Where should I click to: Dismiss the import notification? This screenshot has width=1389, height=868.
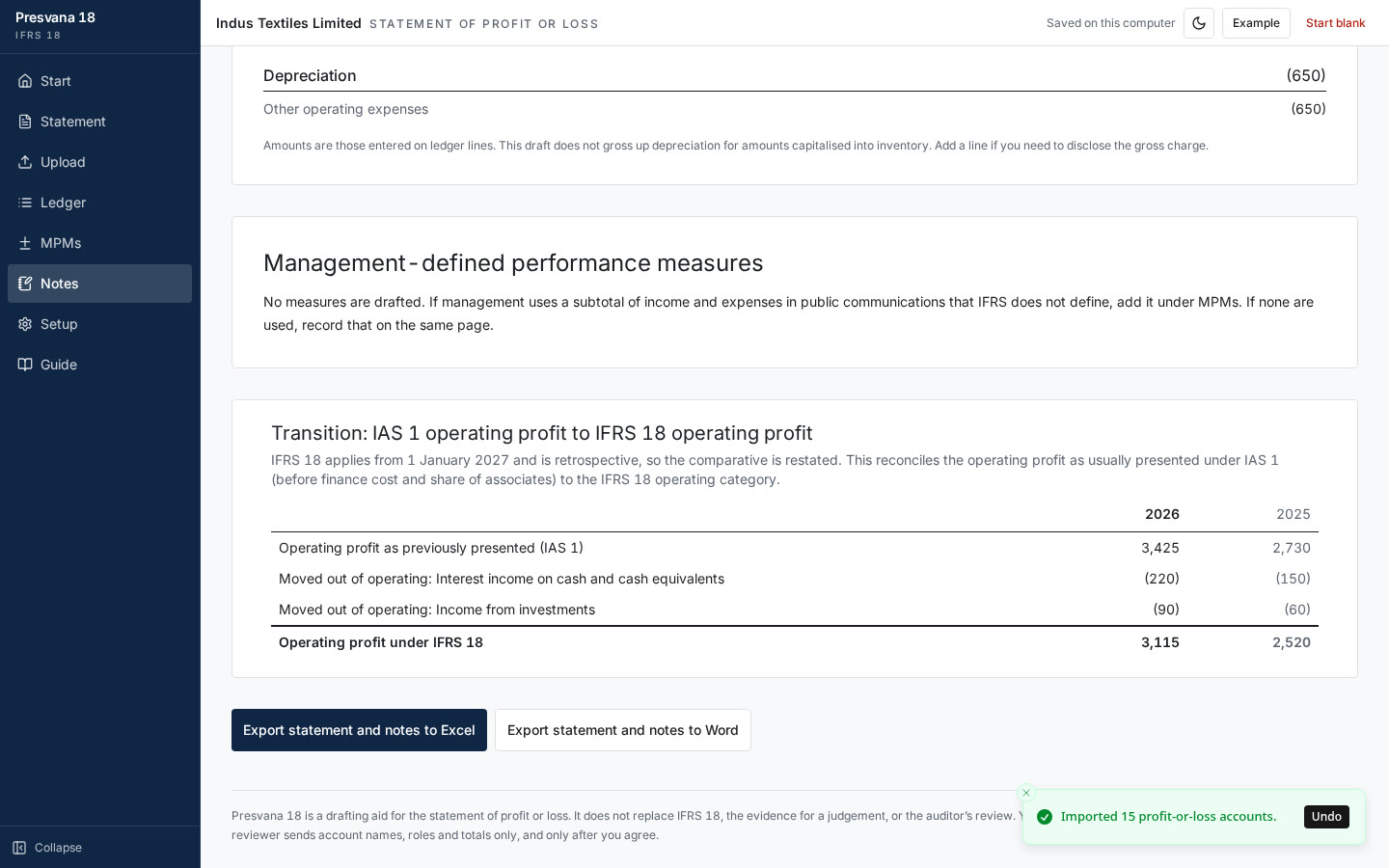1026,793
